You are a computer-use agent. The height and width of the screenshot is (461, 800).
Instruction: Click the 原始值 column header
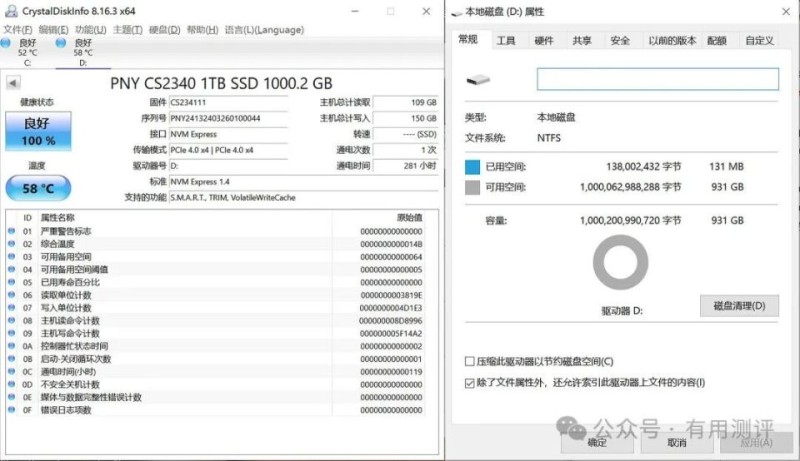pos(410,218)
